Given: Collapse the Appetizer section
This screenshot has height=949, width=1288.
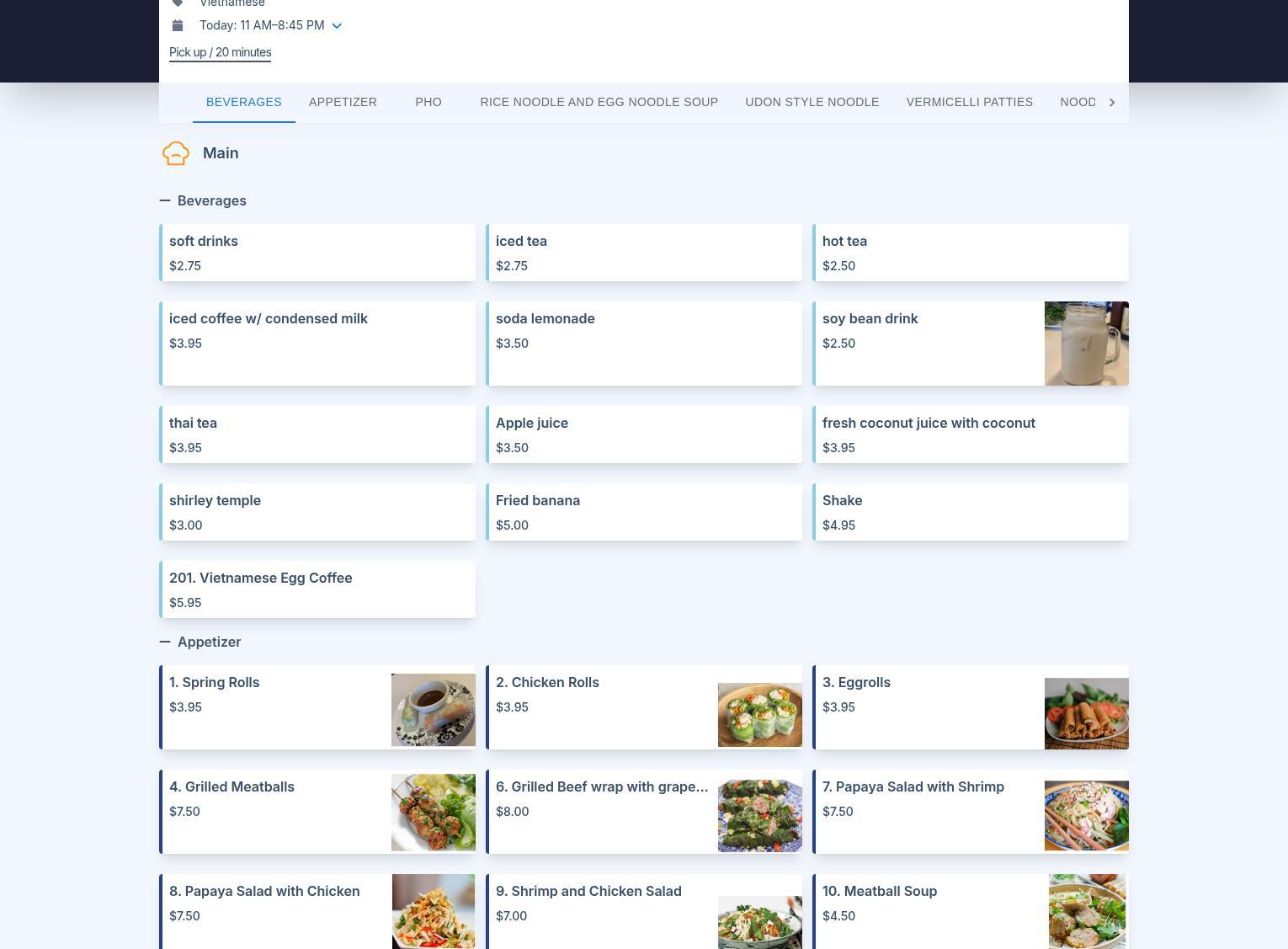Looking at the screenshot, I should tap(165, 642).
